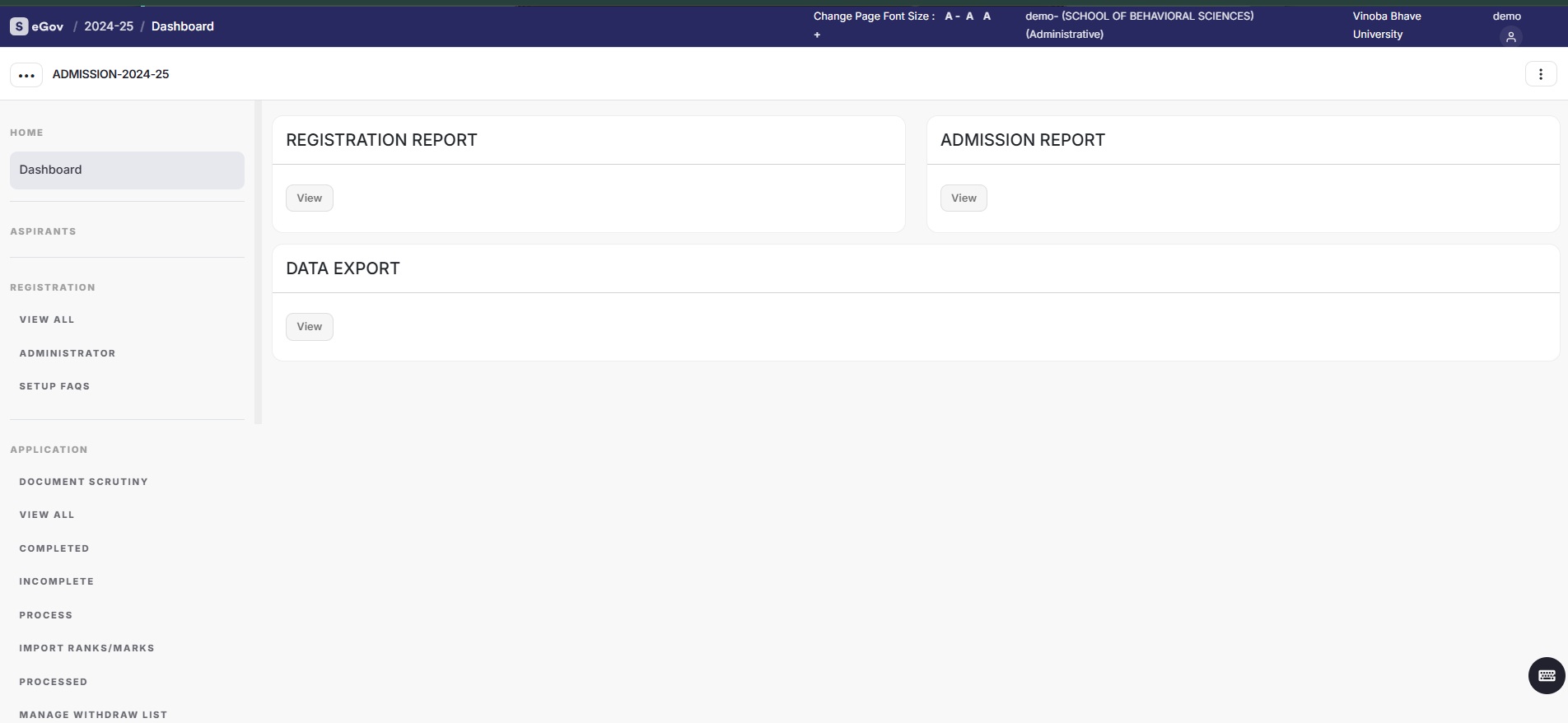Open Setup FAQs in sidebar
Screen dimensions: 1568x723
coord(55,386)
